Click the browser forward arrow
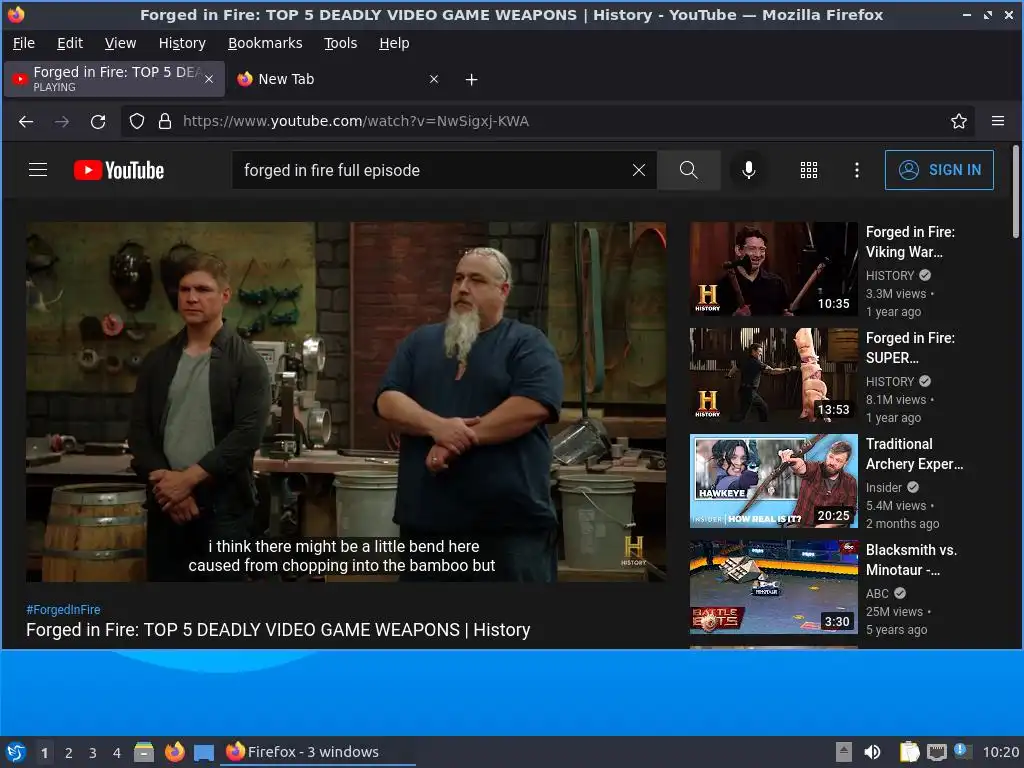This screenshot has height=768, width=1024. 62,121
